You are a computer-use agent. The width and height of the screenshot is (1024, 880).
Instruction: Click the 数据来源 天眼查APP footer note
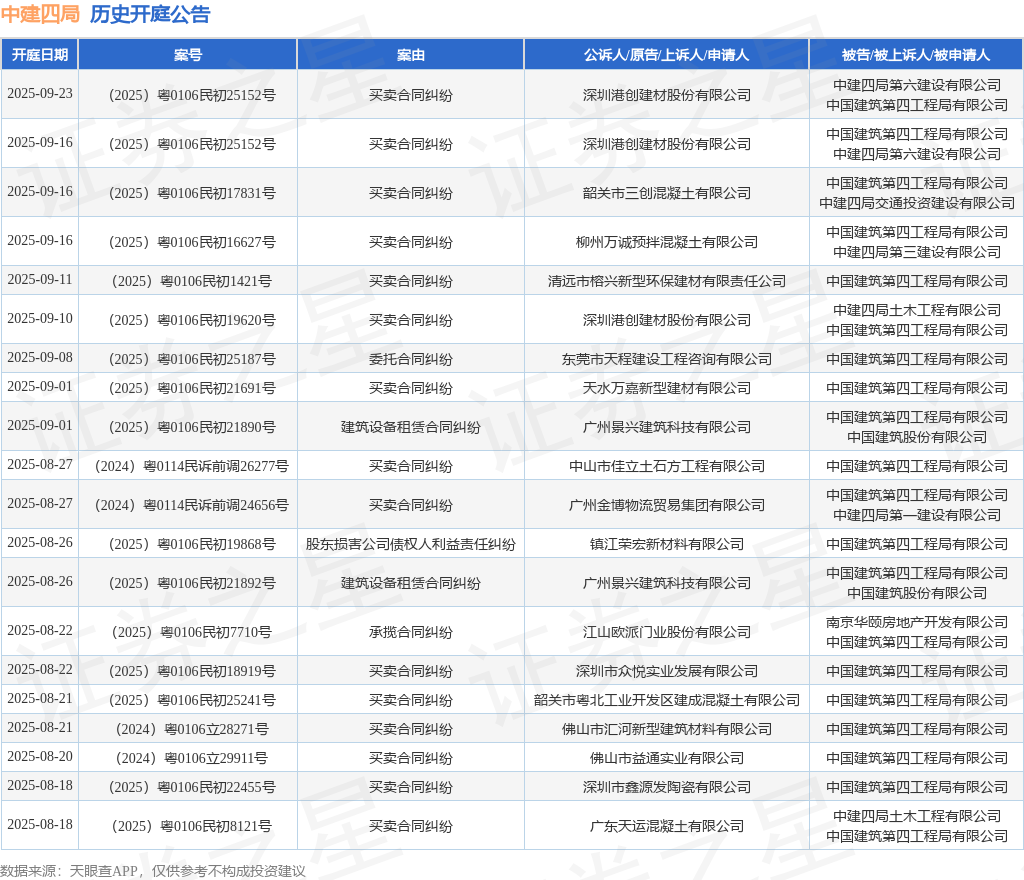pyautogui.click(x=153, y=871)
